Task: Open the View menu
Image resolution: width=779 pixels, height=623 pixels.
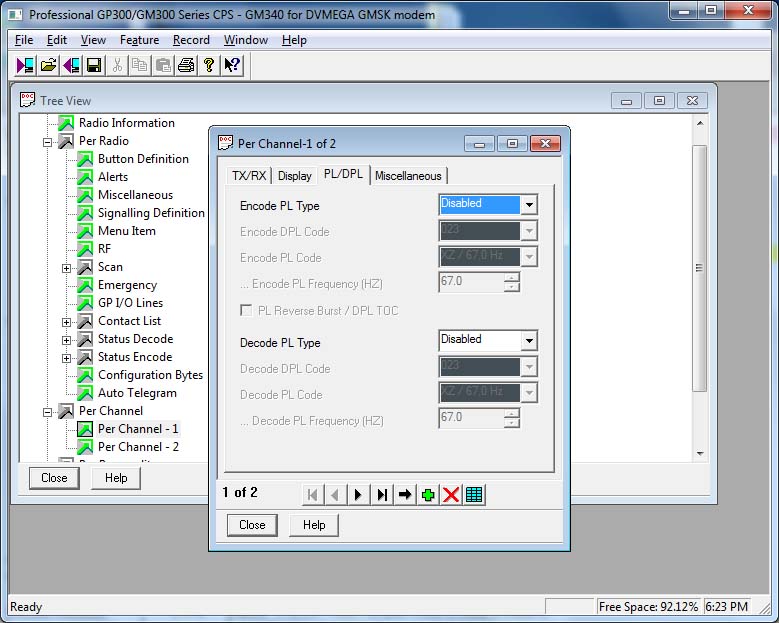Action: point(93,40)
